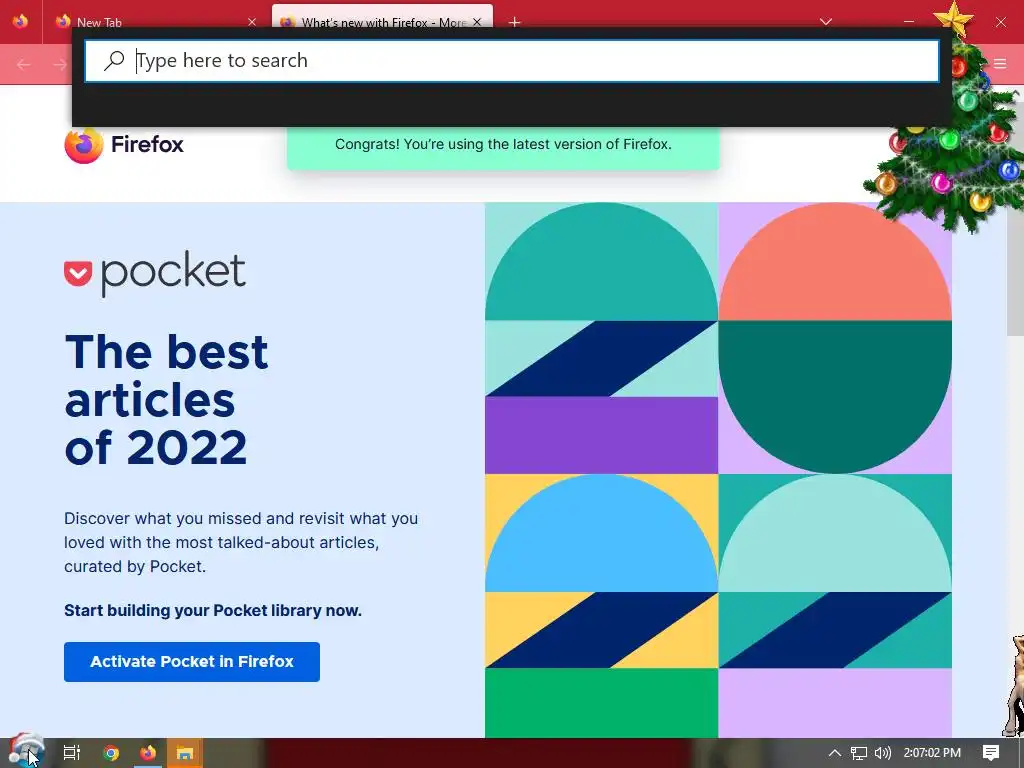Click the Firefox View icon at top-left

(20, 22)
